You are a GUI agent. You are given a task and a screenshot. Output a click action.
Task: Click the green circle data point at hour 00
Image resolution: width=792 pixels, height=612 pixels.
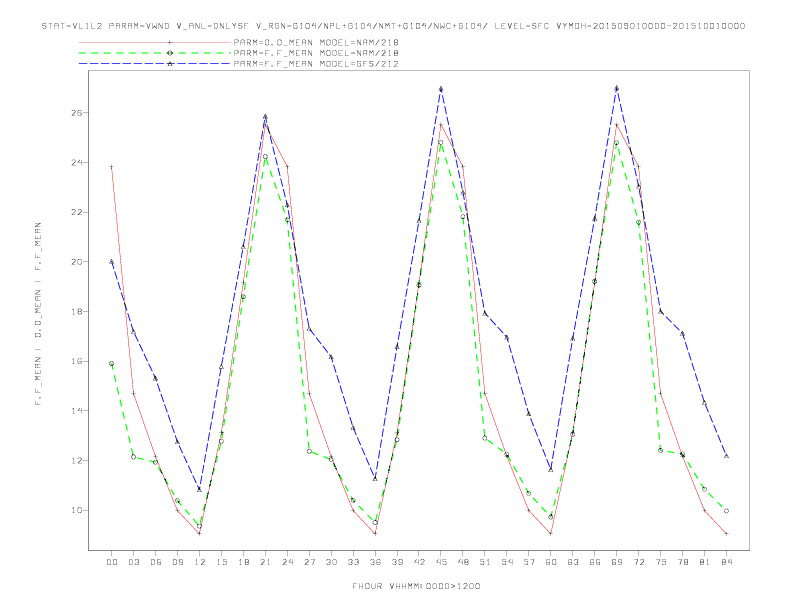[x=112, y=364]
